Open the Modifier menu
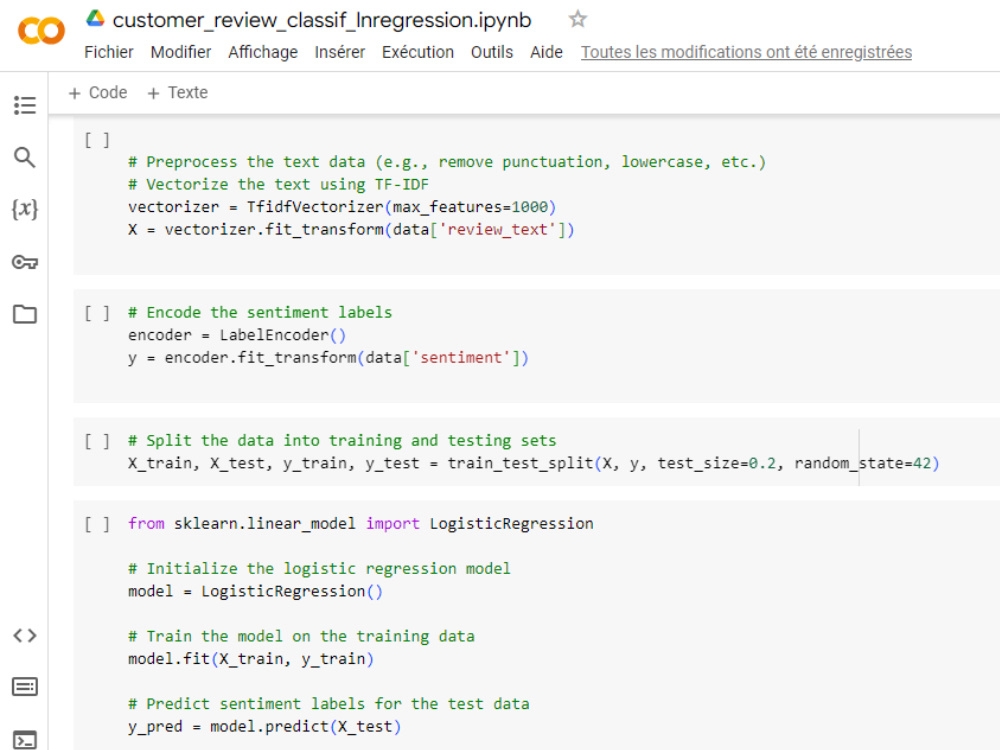The image size is (1000, 750). tap(180, 52)
